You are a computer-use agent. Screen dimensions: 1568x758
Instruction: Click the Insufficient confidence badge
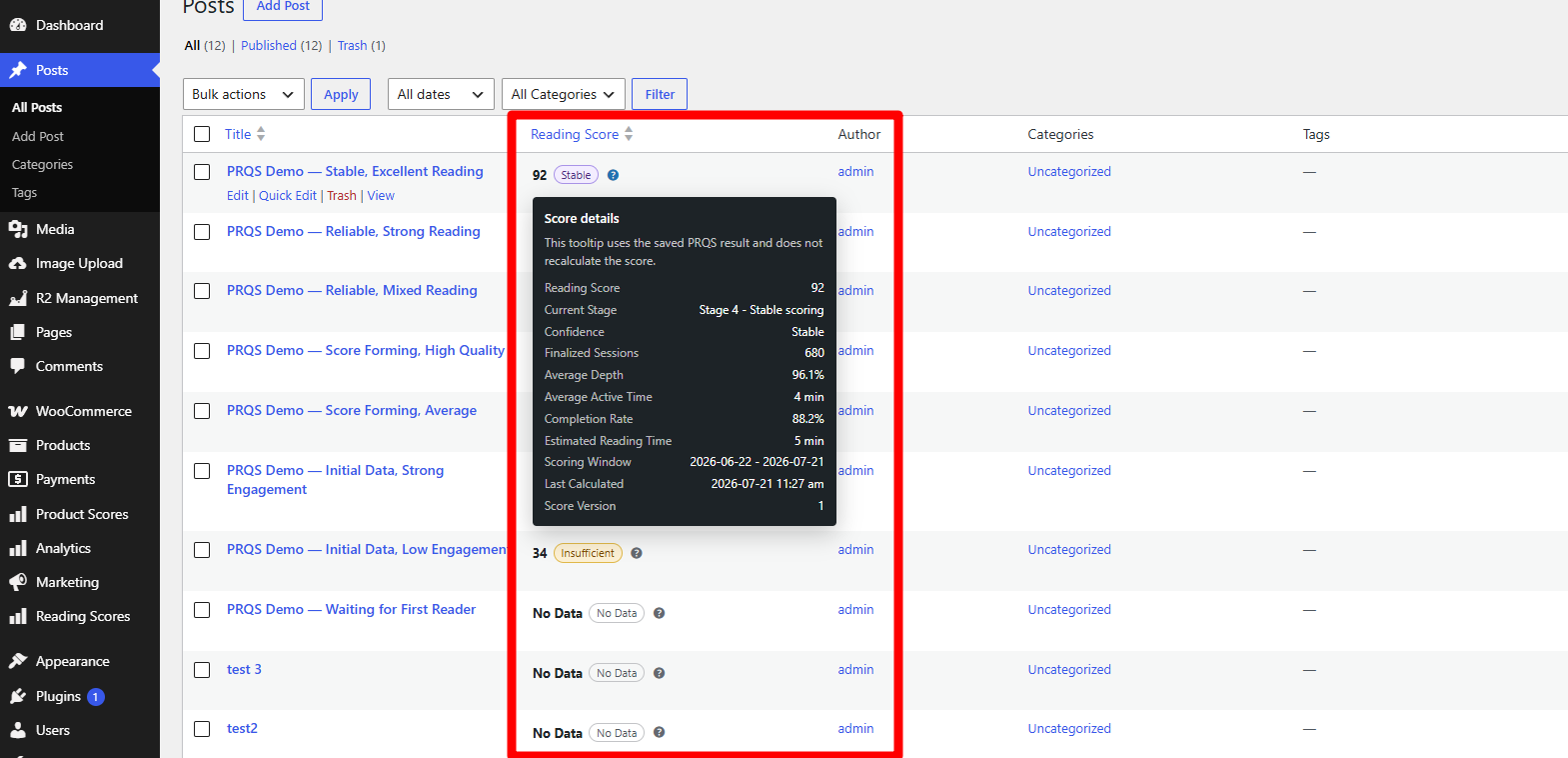(588, 553)
